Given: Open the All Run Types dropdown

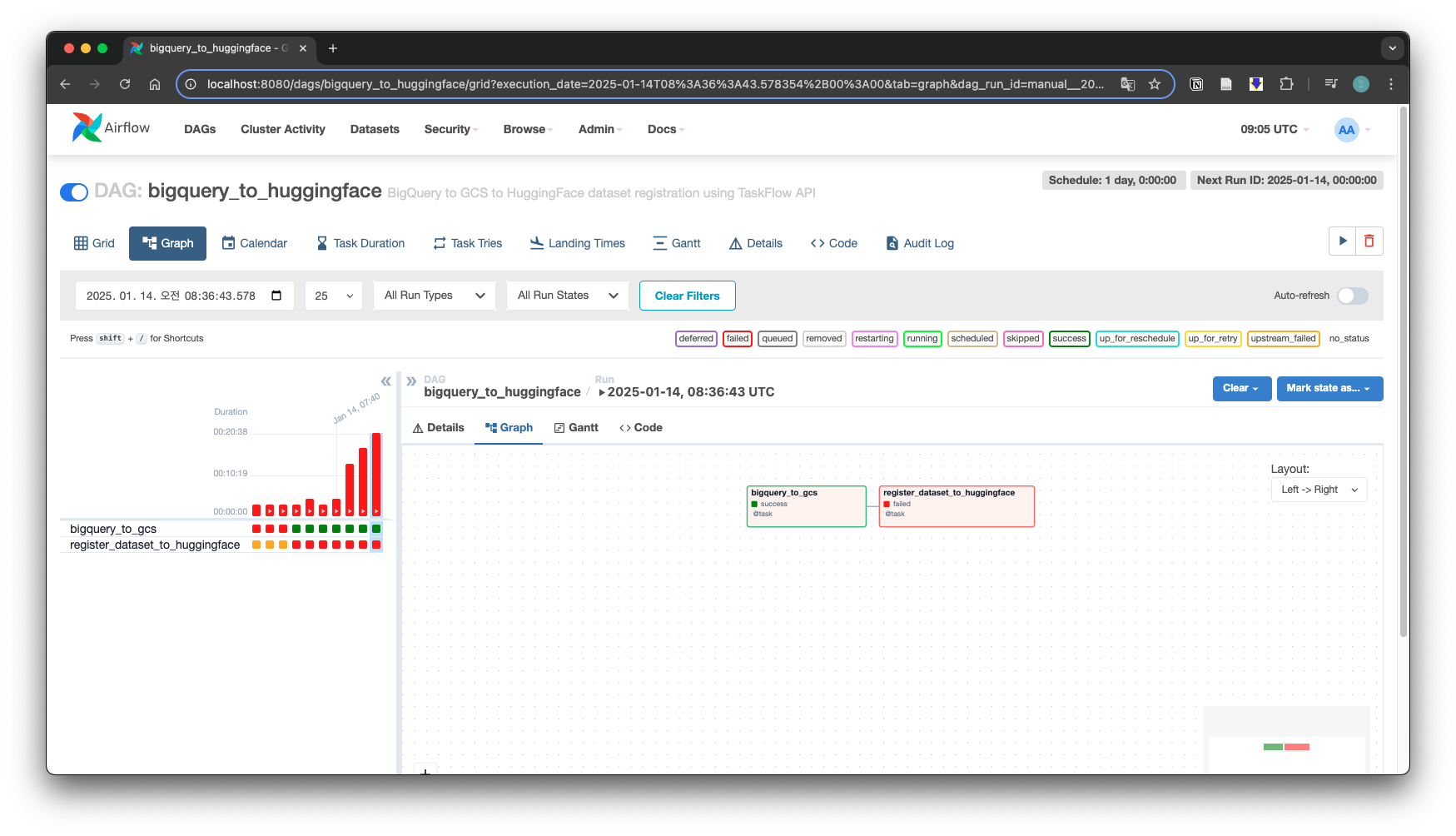Looking at the screenshot, I should (435, 296).
